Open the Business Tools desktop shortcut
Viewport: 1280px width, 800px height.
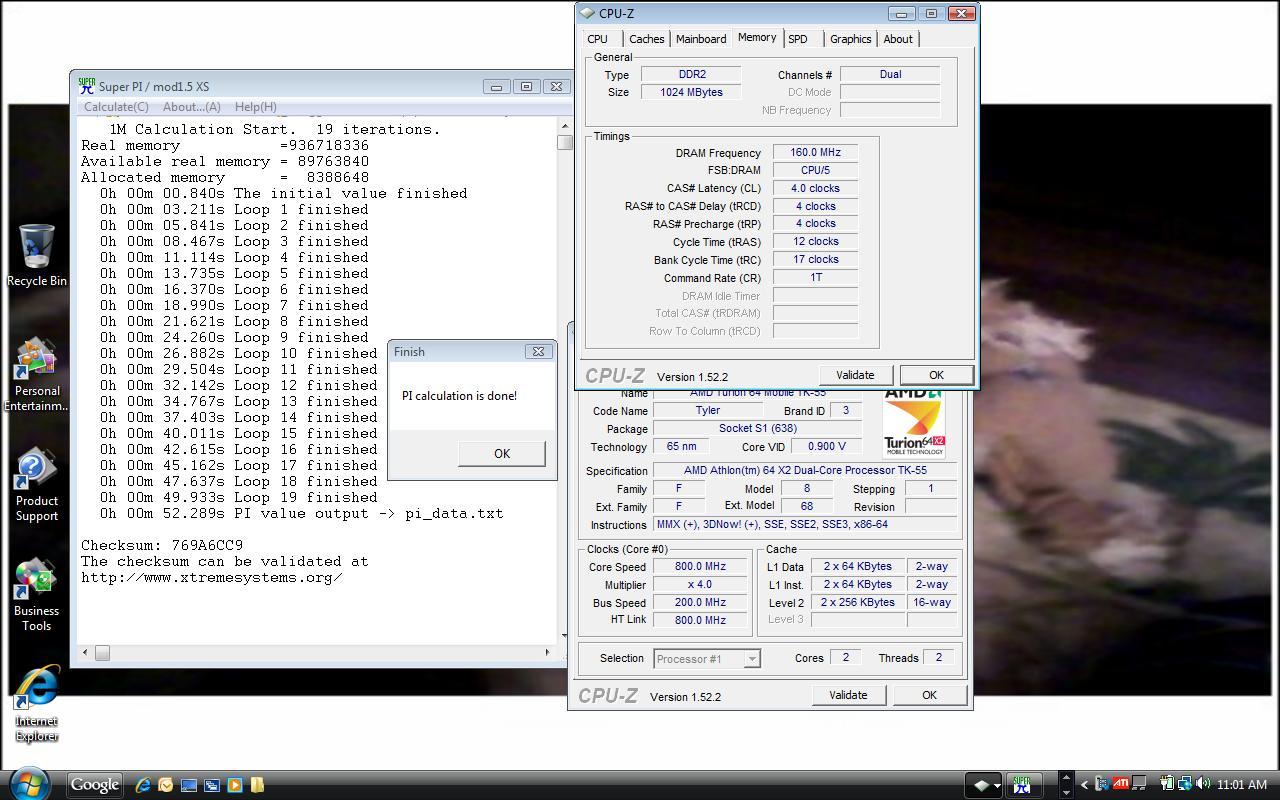tap(37, 596)
